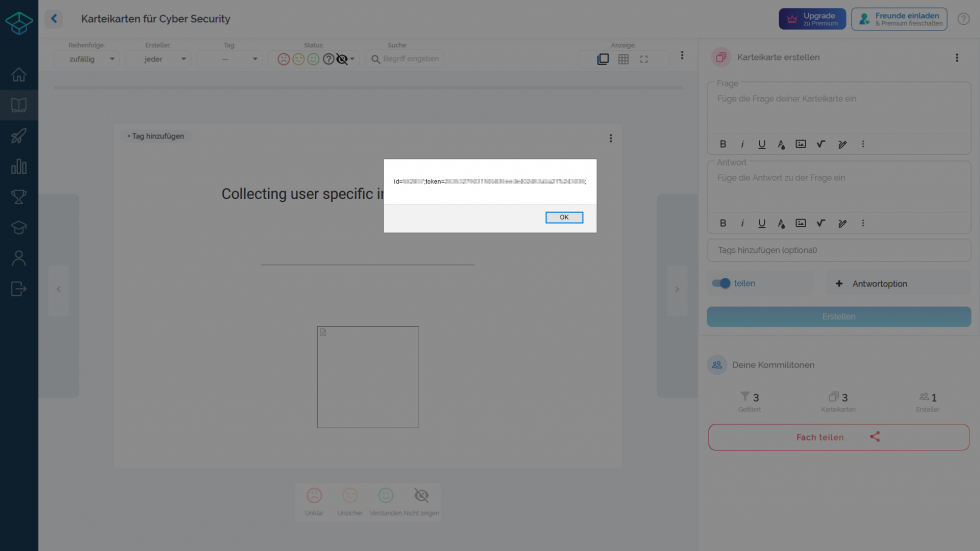Insert image in the Frage editor
Viewport: 980px width, 551px height.
point(801,144)
